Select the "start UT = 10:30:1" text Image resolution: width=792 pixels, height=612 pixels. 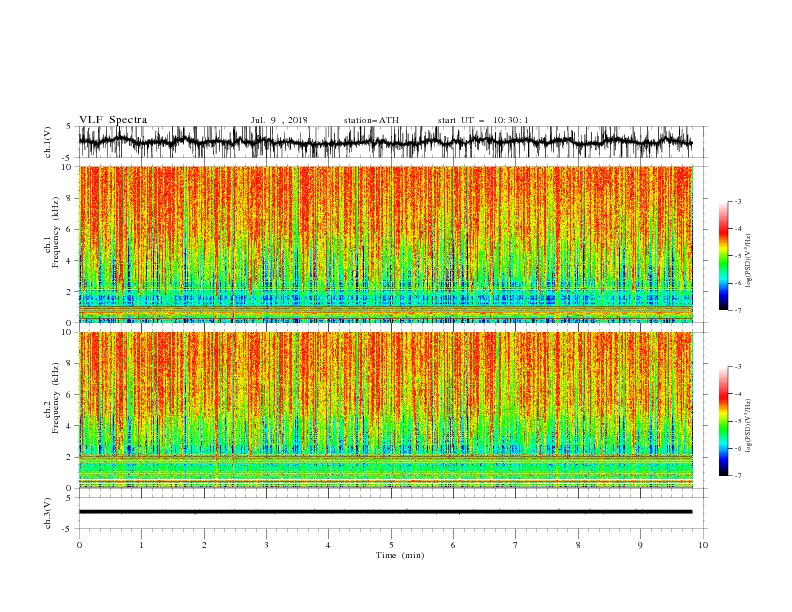[483, 120]
